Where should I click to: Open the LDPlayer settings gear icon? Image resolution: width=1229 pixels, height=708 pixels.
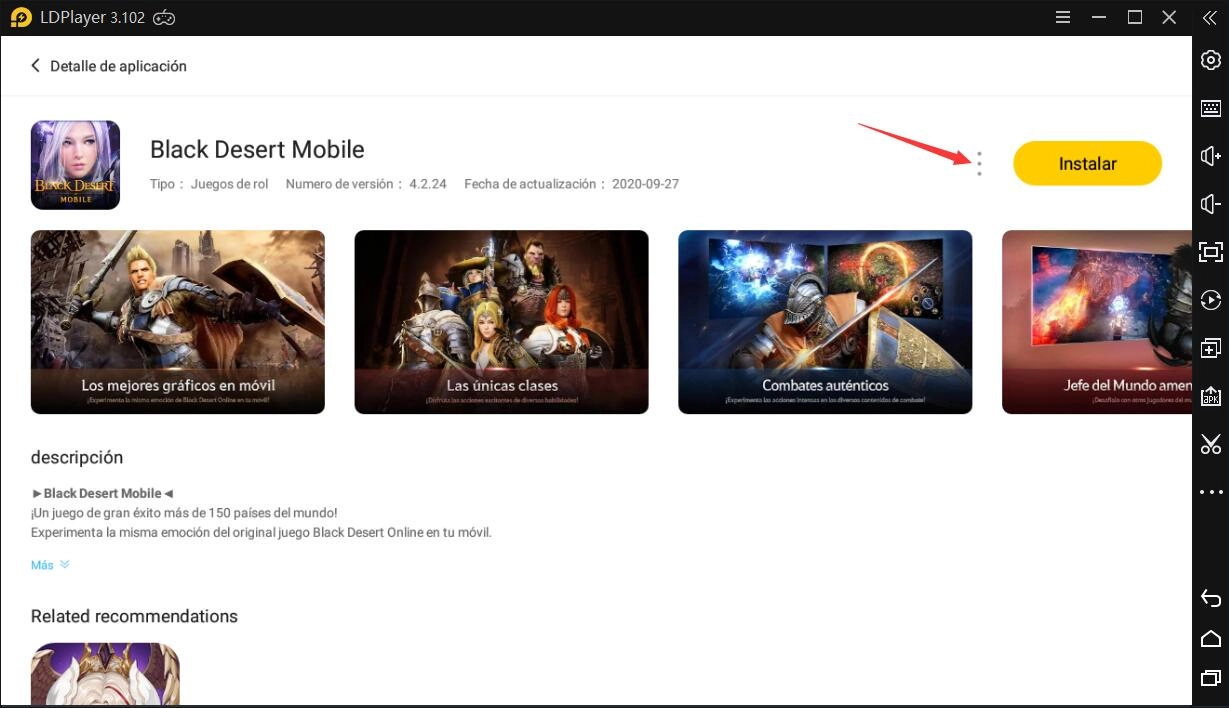[1210, 60]
